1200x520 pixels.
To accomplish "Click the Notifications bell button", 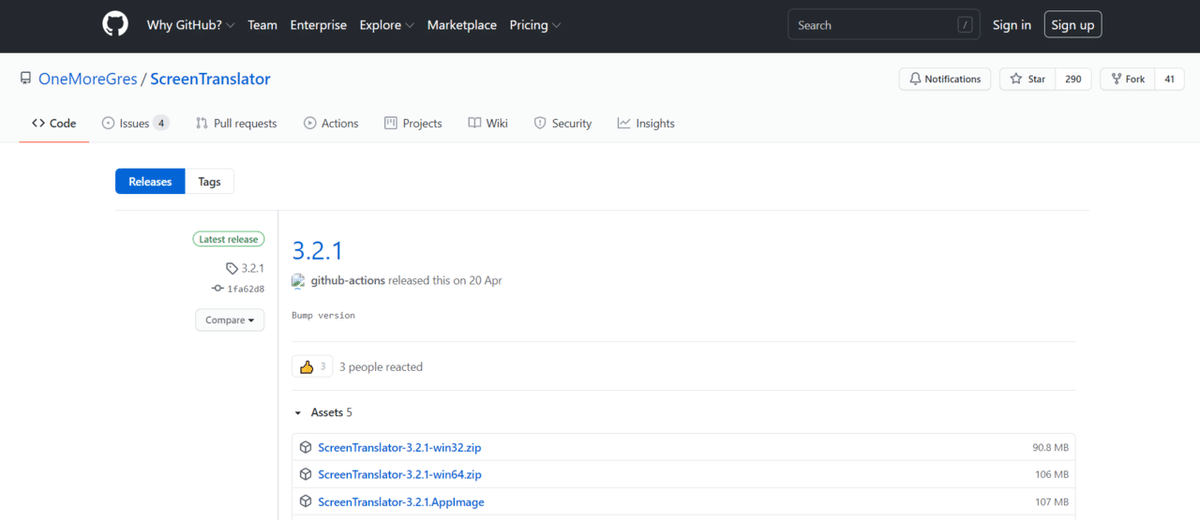I will coord(945,79).
